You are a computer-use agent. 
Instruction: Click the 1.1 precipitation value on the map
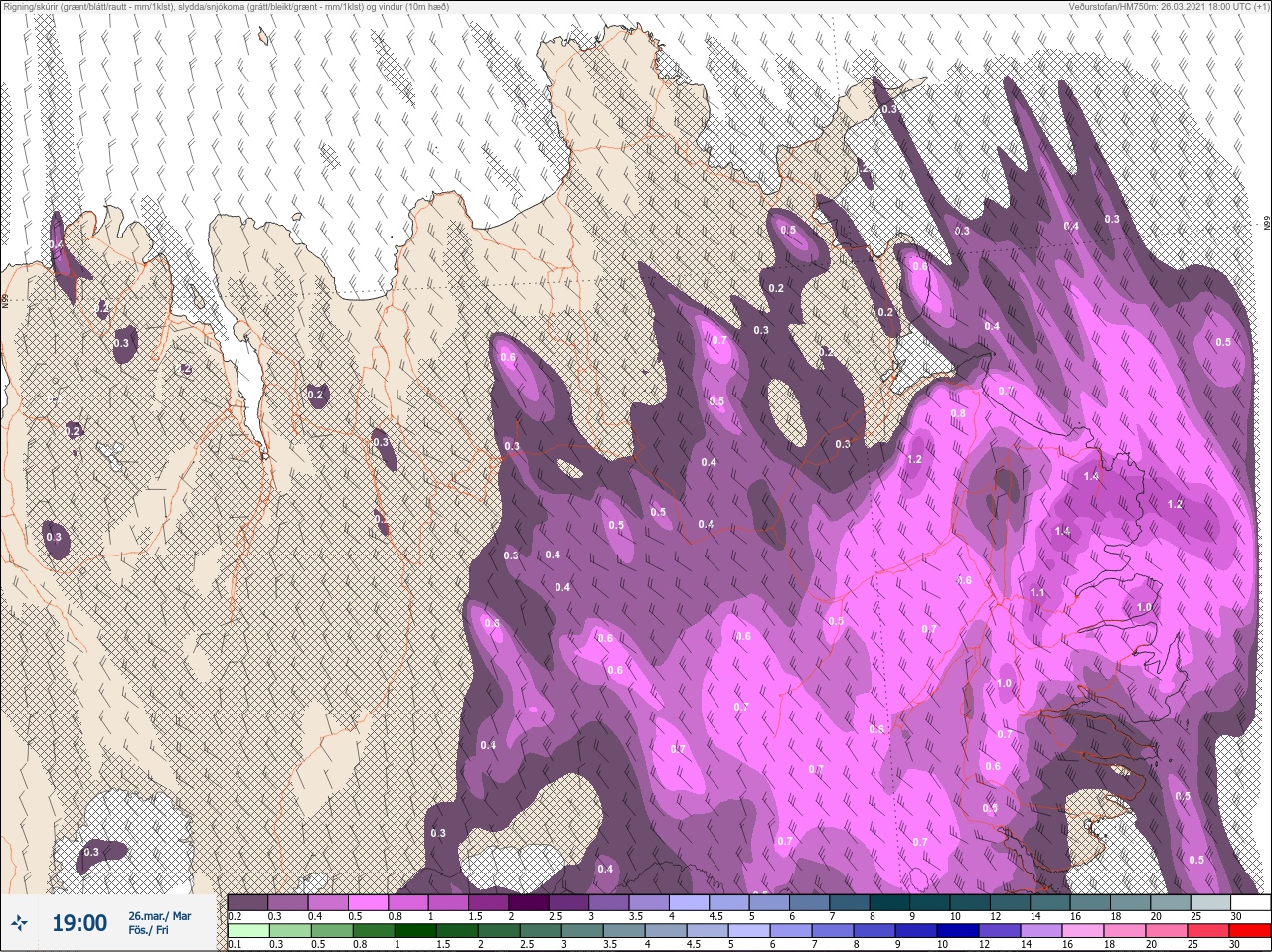(1037, 593)
